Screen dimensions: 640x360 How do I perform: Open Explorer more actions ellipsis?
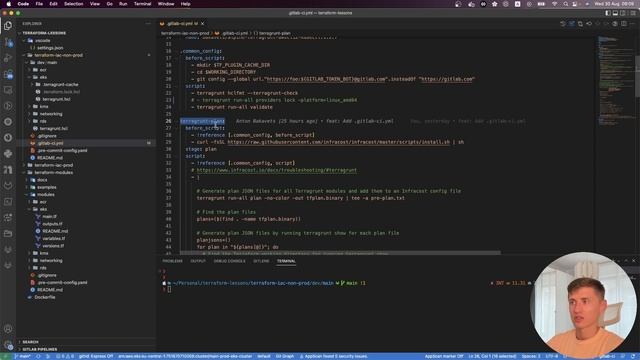(x=148, y=24)
